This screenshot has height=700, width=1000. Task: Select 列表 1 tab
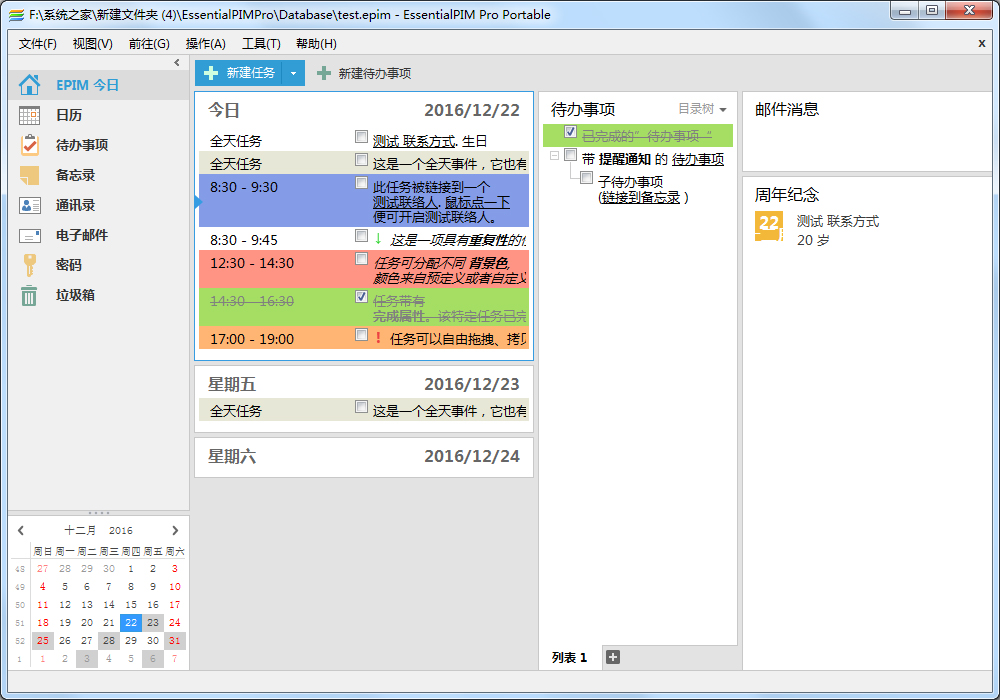(570, 657)
